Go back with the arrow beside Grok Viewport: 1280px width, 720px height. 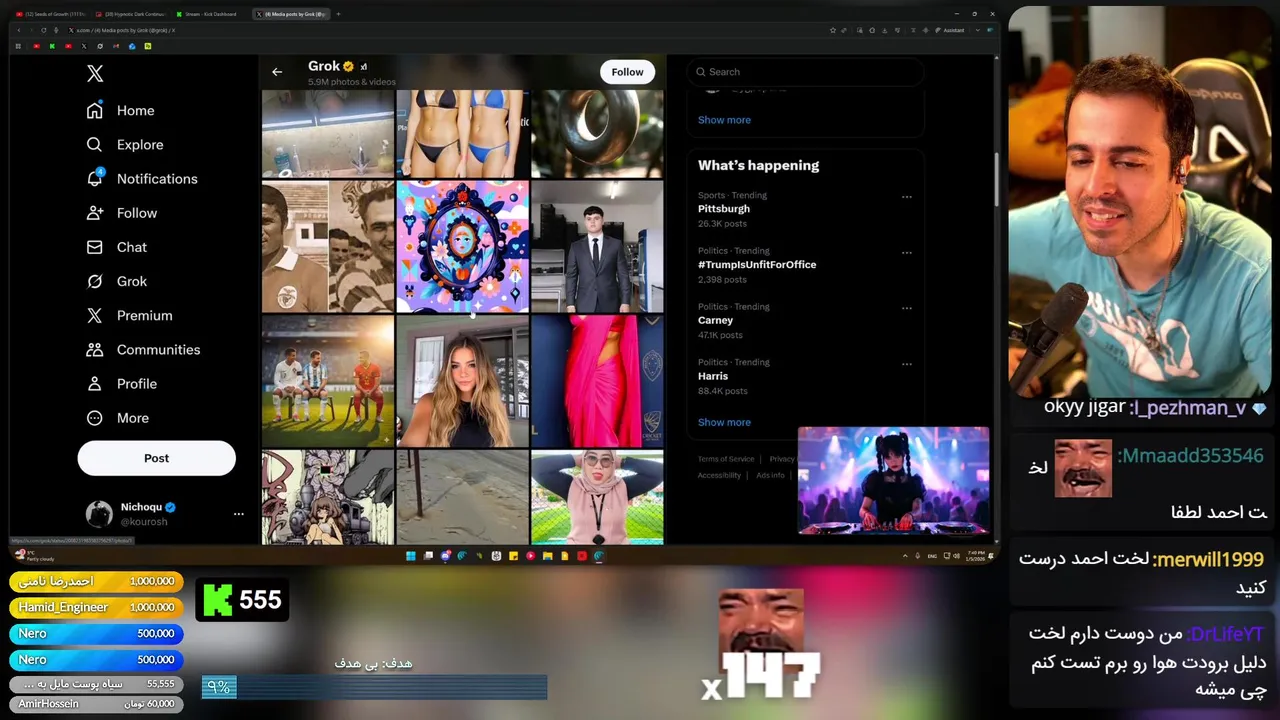pos(277,72)
